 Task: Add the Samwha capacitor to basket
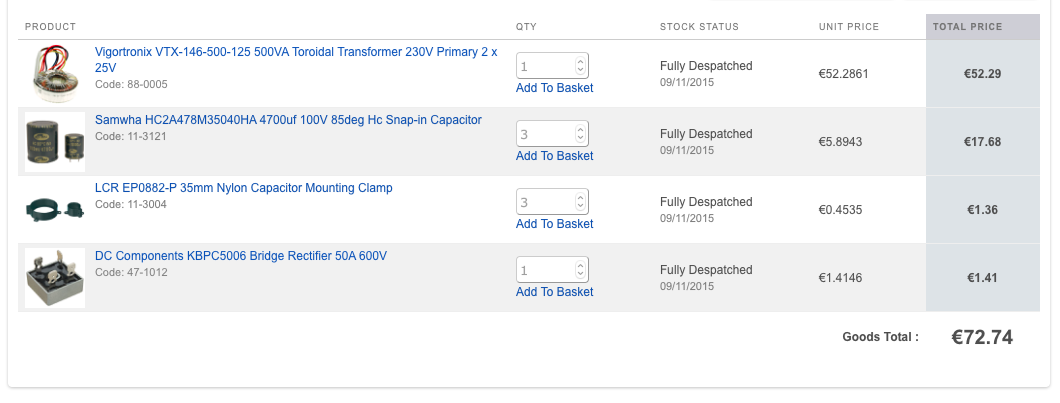(x=554, y=156)
